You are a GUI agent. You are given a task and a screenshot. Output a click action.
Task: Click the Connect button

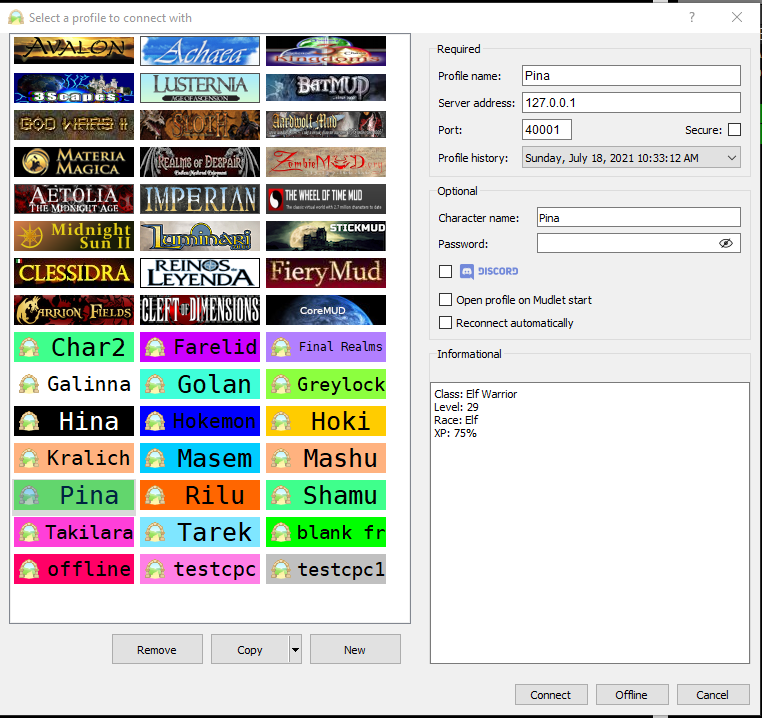pos(551,695)
